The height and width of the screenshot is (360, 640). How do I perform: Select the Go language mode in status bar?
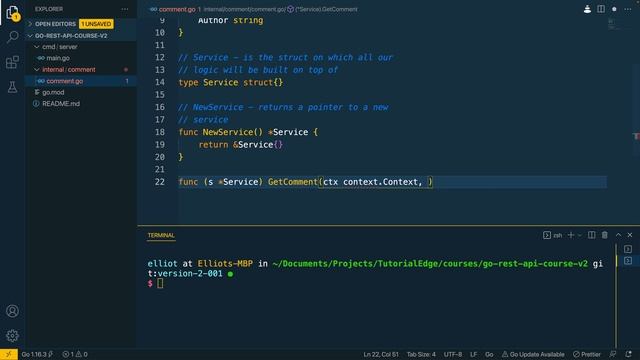click(x=489, y=354)
